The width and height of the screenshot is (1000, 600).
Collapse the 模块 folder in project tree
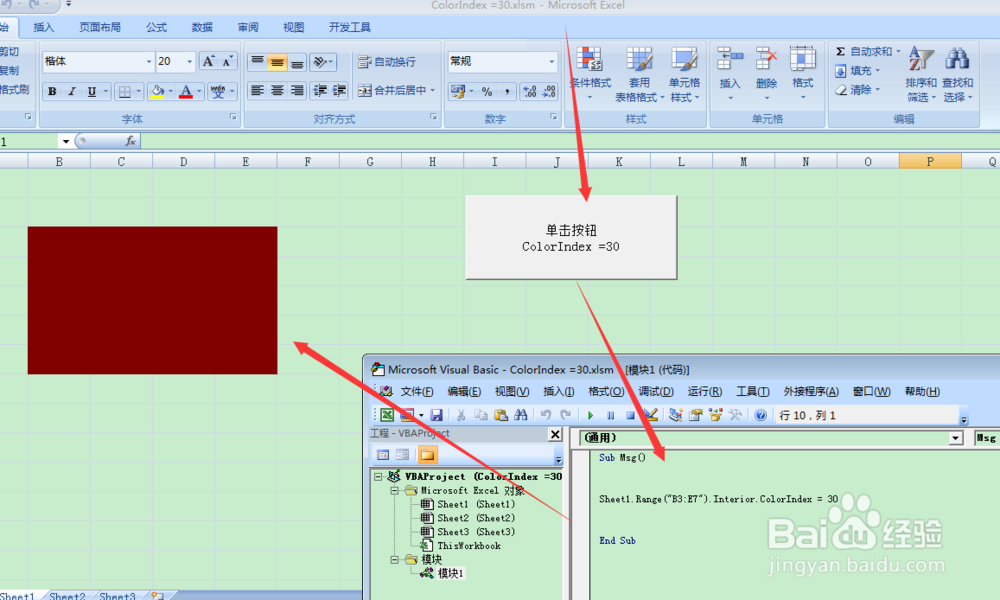point(395,560)
